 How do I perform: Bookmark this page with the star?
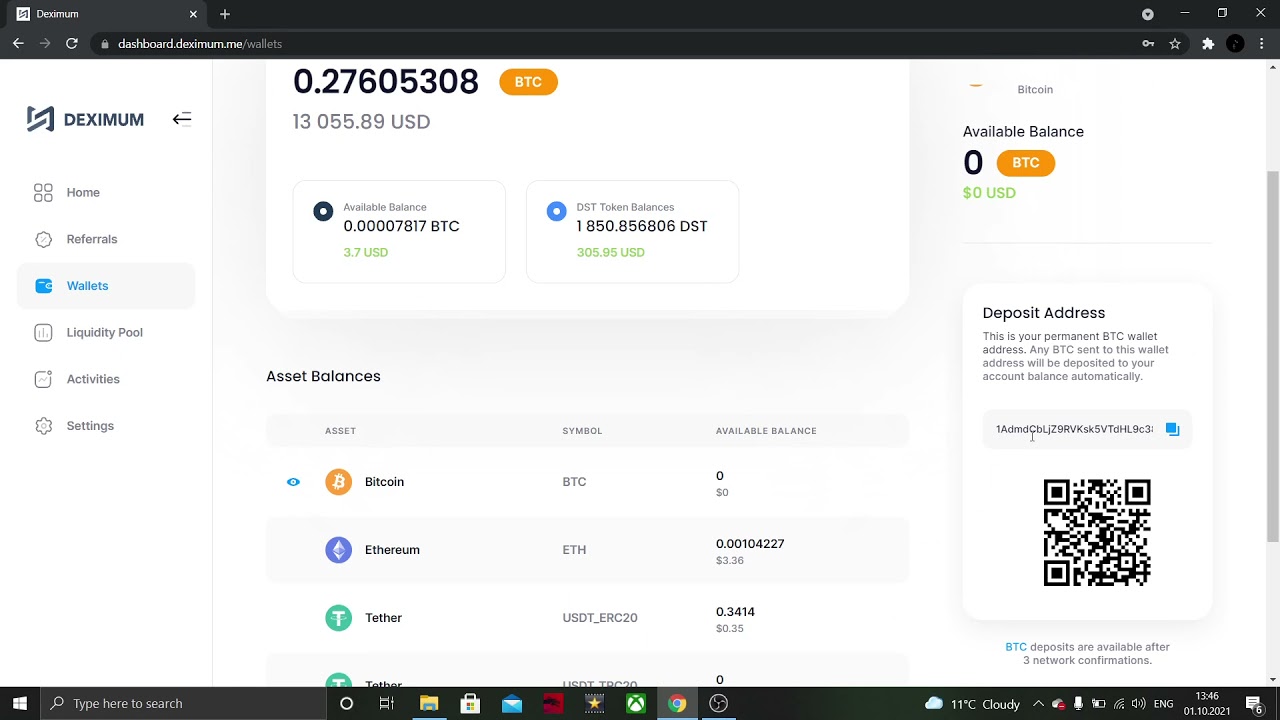1175,44
